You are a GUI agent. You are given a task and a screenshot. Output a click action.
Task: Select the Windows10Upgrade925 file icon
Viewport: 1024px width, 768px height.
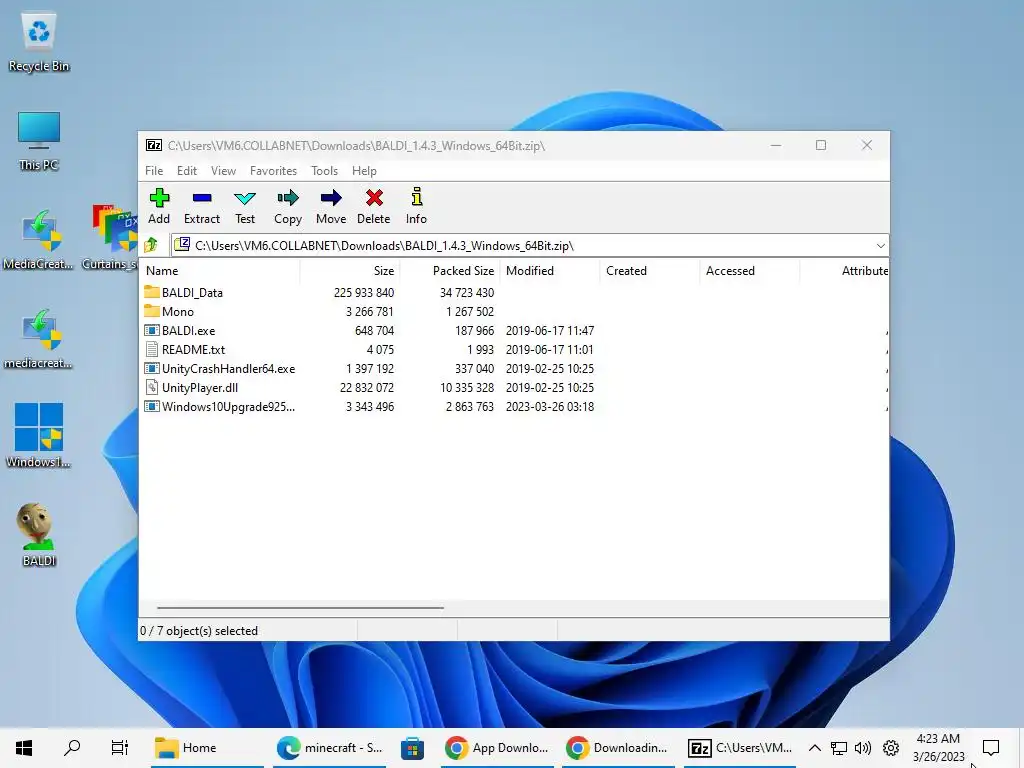click(152, 406)
